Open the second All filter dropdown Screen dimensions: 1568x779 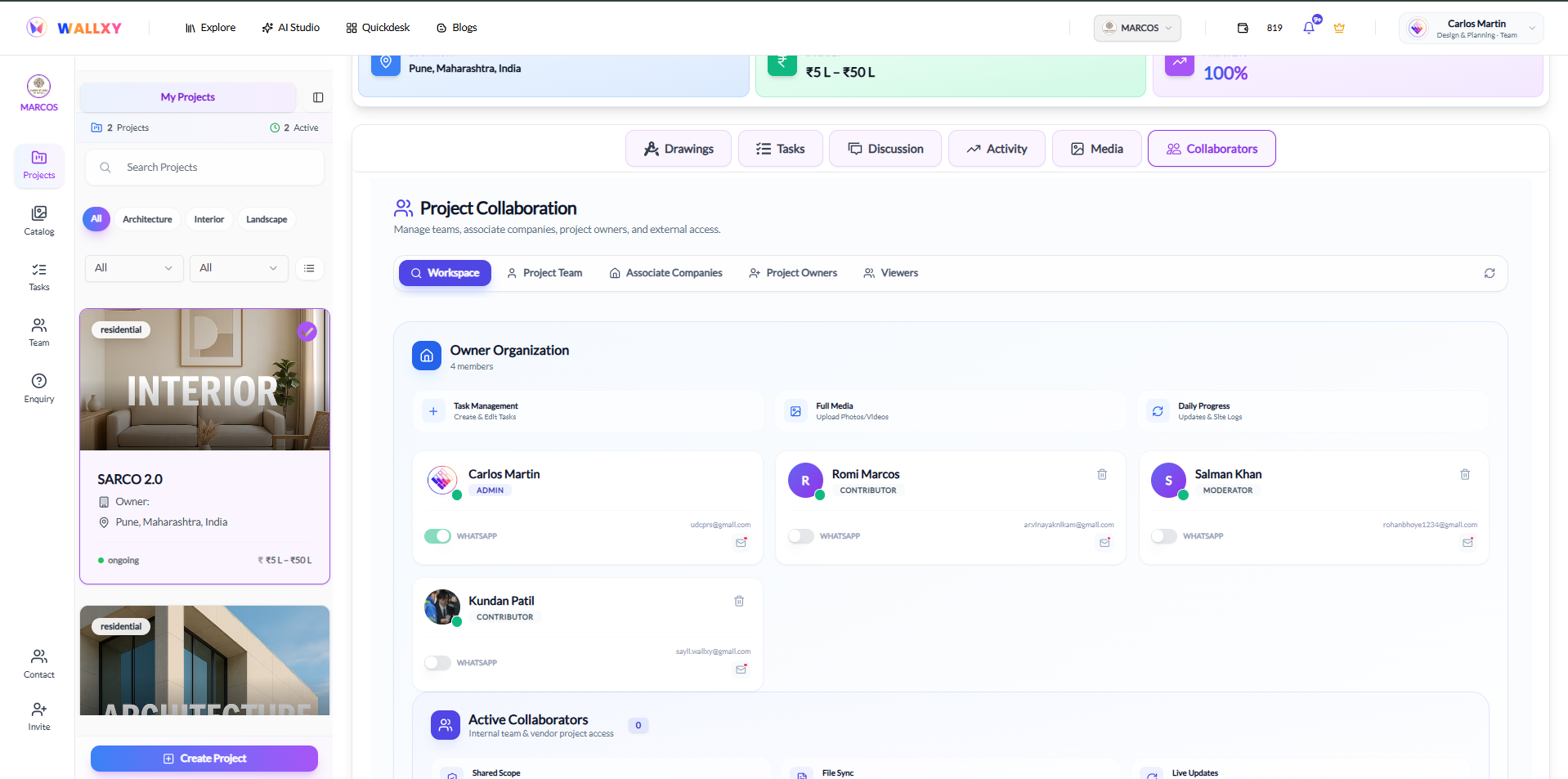coord(239,268)
